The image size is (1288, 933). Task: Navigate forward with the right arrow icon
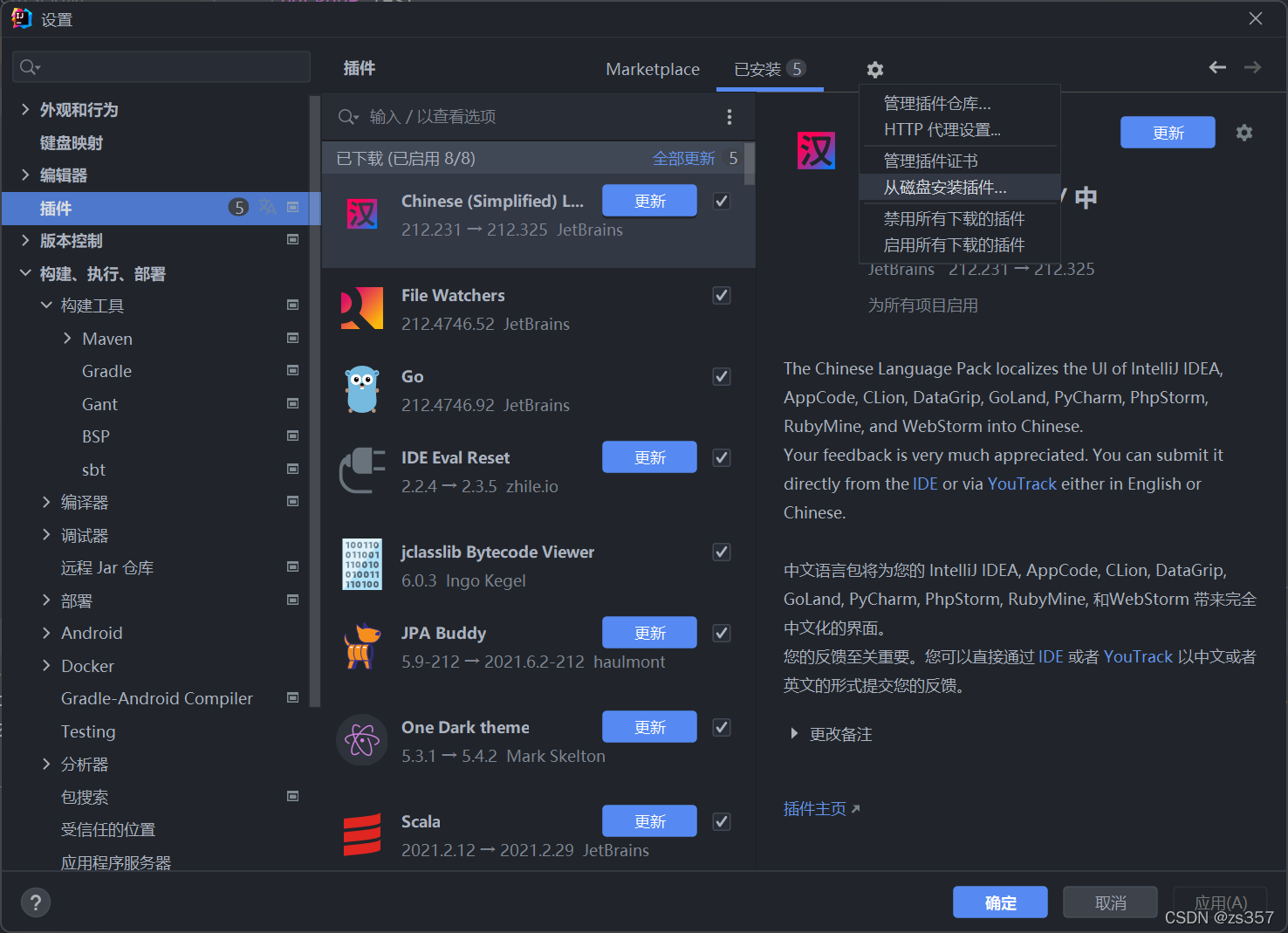(x=1253, y=67)
